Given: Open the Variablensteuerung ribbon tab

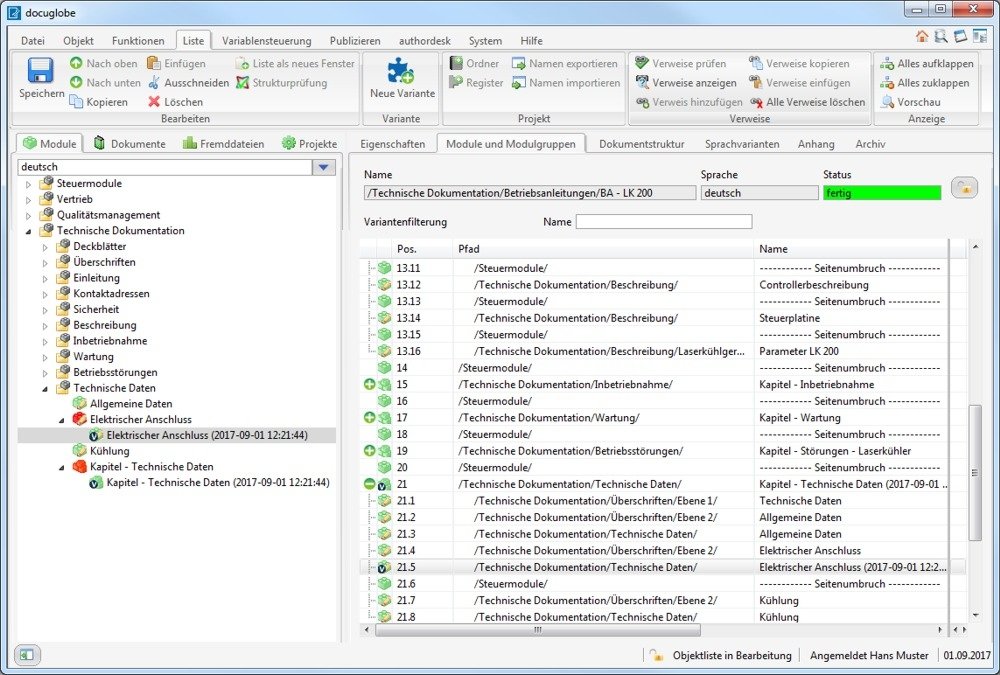Looking at the screenshot, I should click(266, 41).
